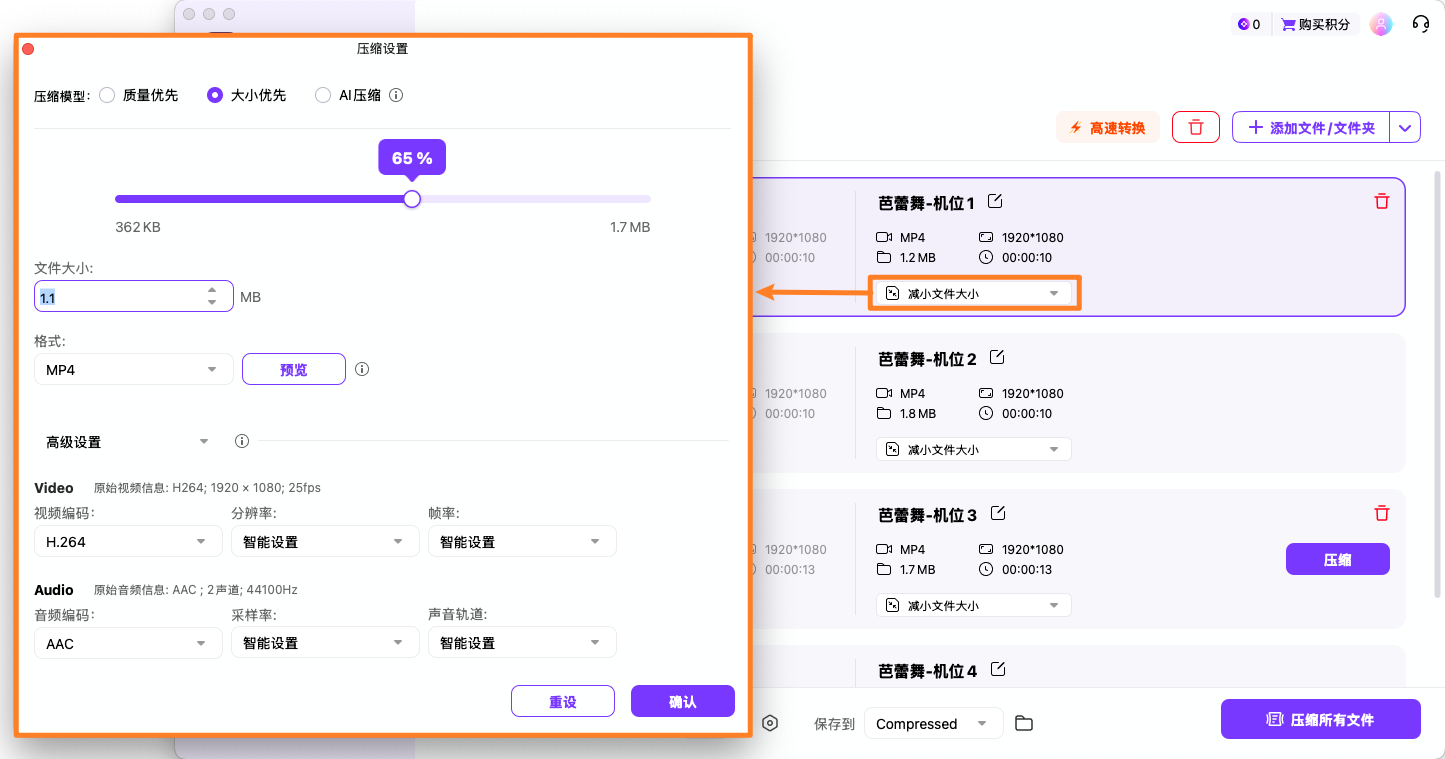The image size is (1445, 759).
Task: Click the red delete-all trash icon
Action: click(1196, 127)
